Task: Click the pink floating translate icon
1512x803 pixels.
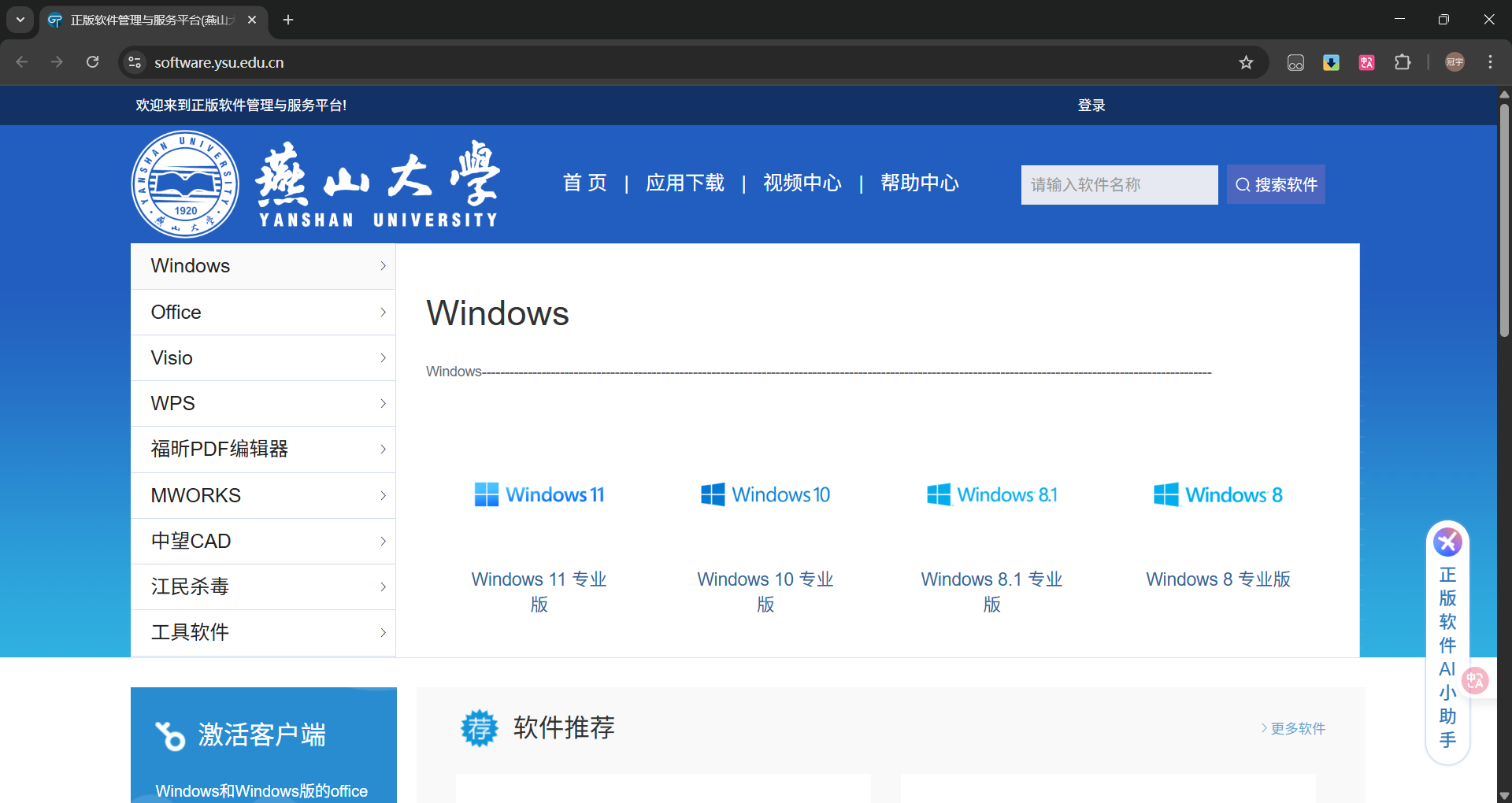Action: coord(1475,680)
